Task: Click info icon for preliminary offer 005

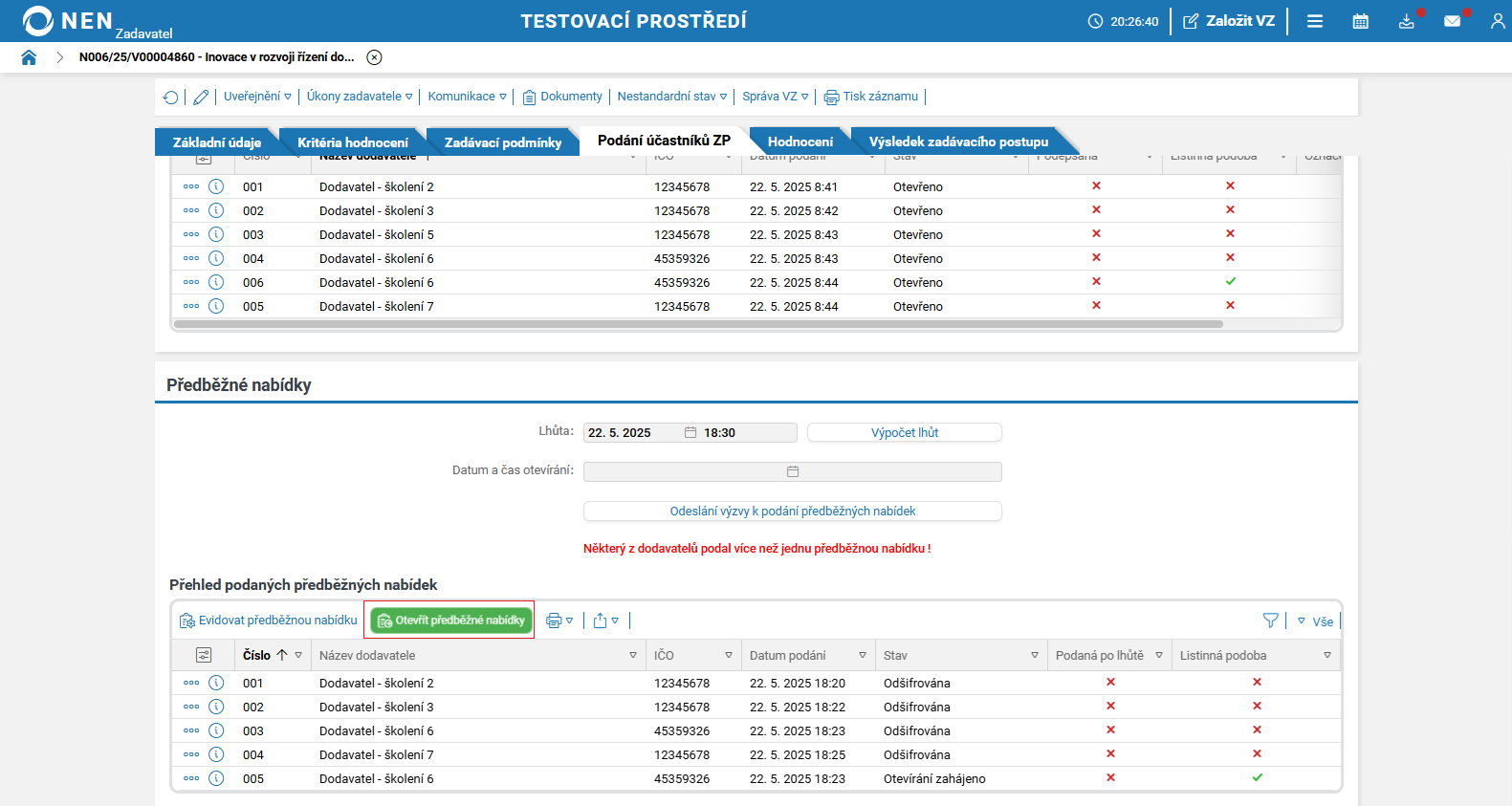Action: [x=216, y=778]
